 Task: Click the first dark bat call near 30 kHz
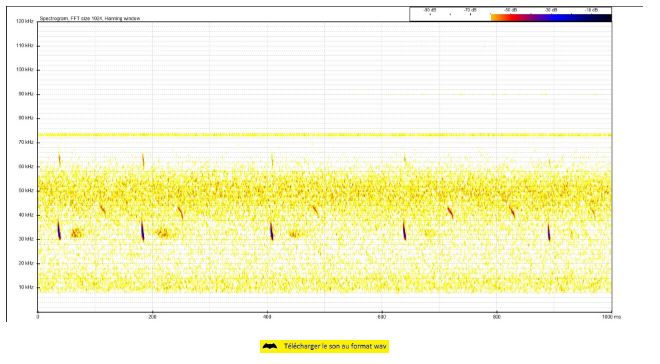click(x=59, y=230)
